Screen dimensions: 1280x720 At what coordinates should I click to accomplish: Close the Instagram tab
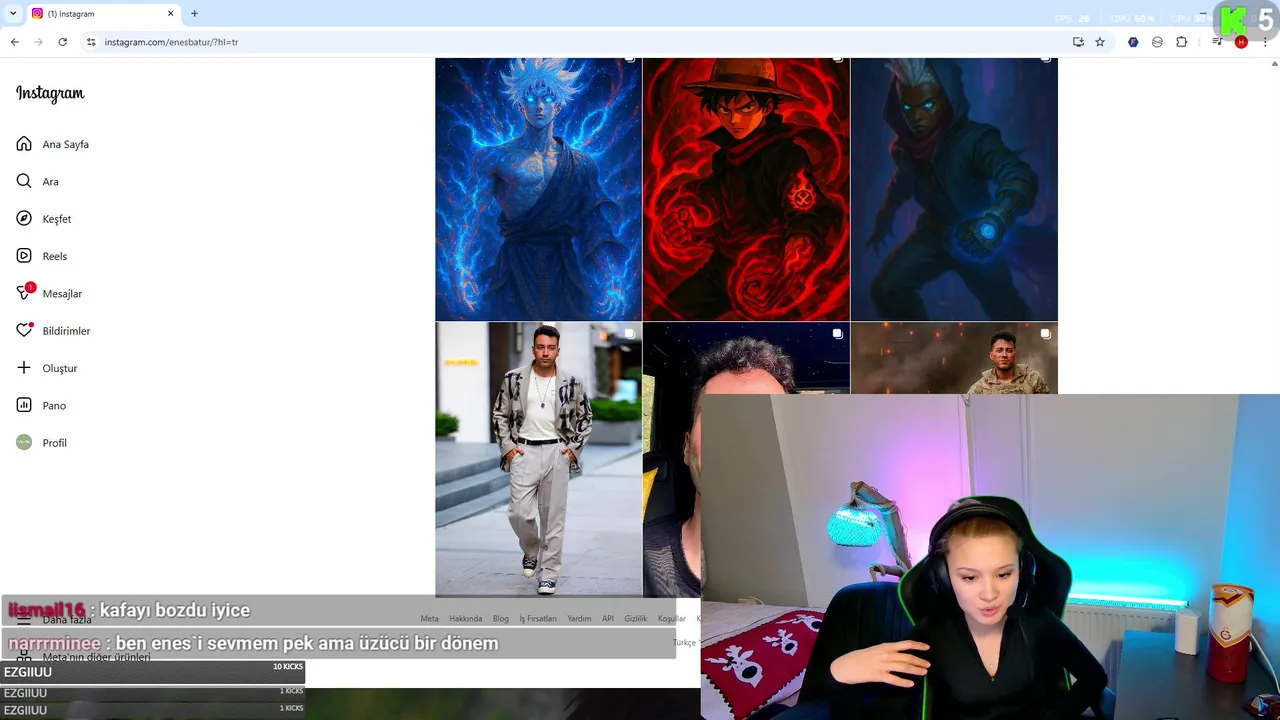tap(170, 13)
